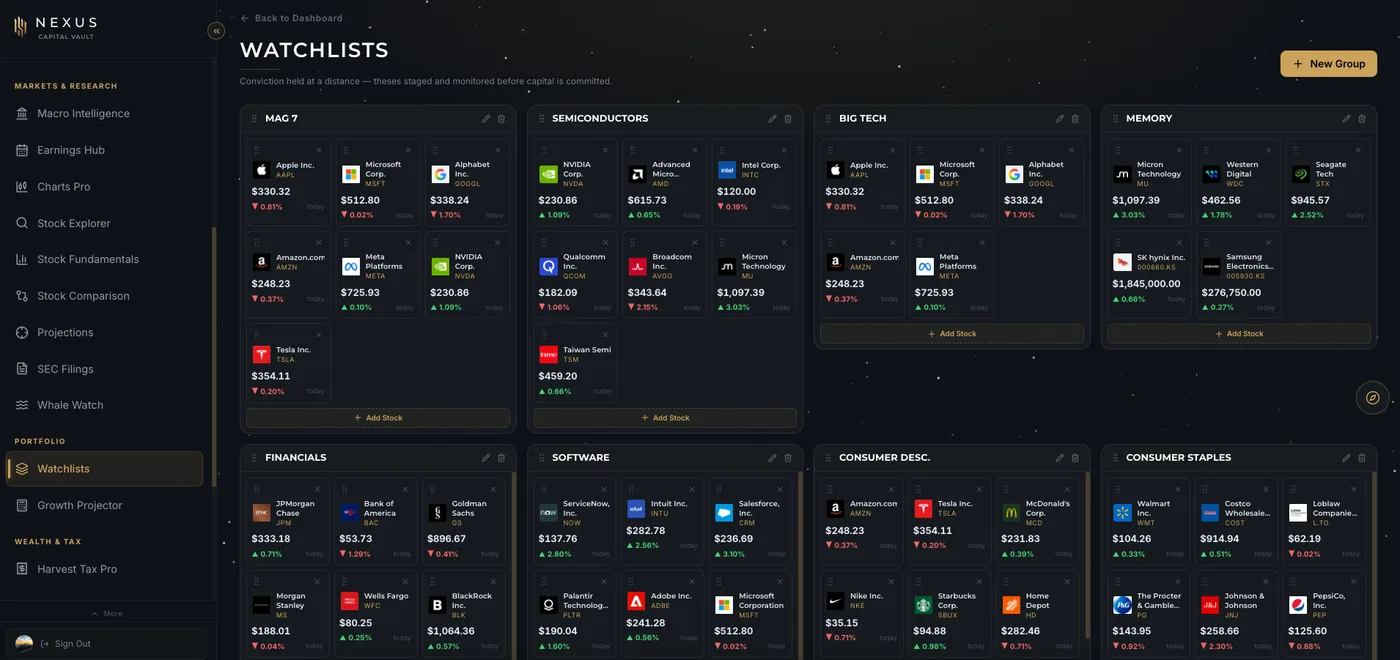This screenshot has height=660, width=1400.
Task: Remove Intel Corp. from SEMICONDUCTORS
Action: pyautogui.click(x=784, y=150)
